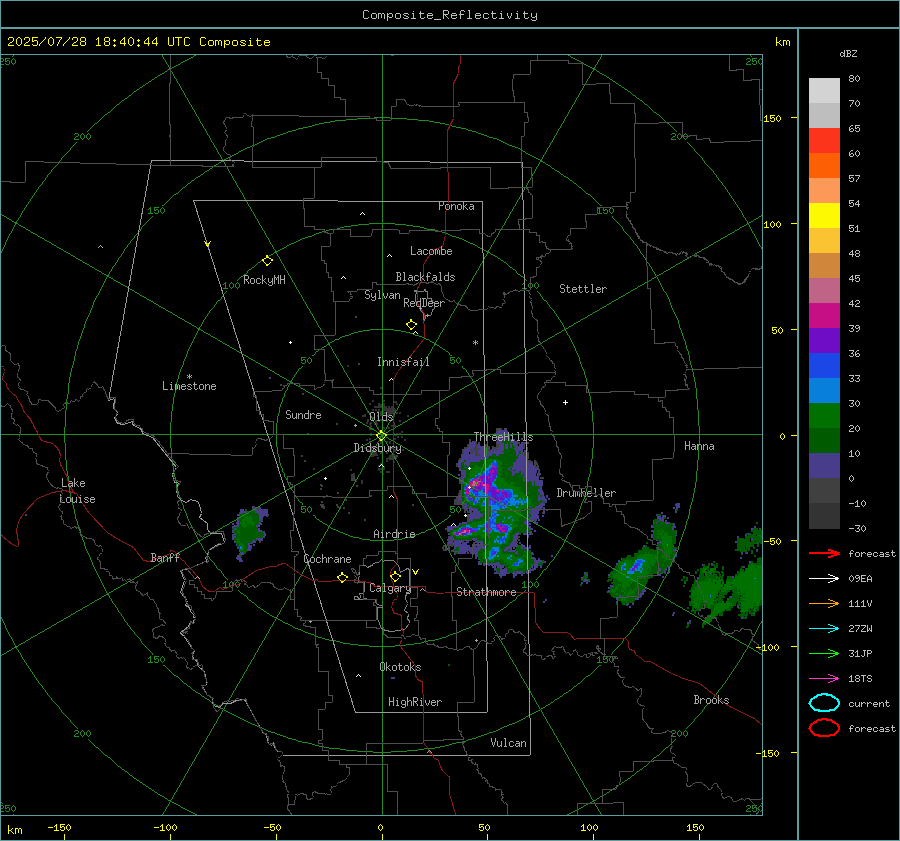Select the magenta 39-42 dBZ swatch
This screenshot has height=841, width=900.
tap(824, 316)
